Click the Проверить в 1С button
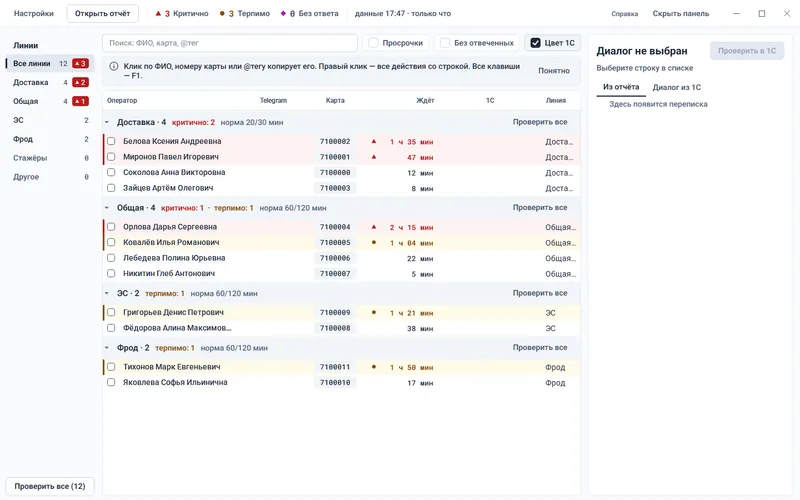This screenshot has width=800, height=500. click(747, 51)
